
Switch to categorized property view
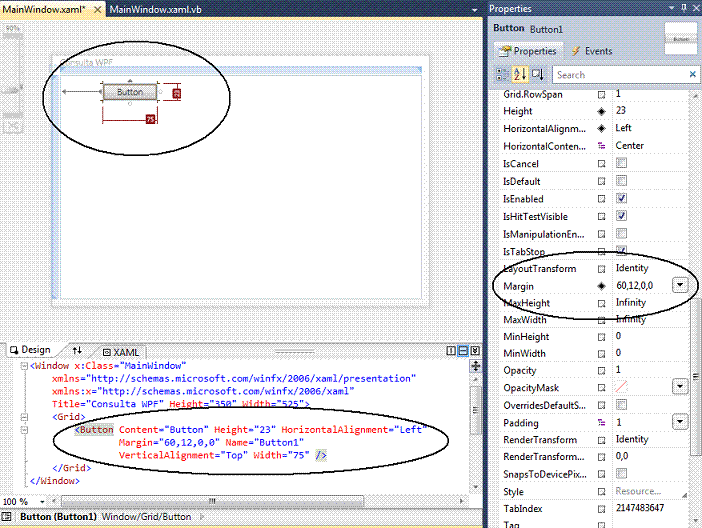502,74
